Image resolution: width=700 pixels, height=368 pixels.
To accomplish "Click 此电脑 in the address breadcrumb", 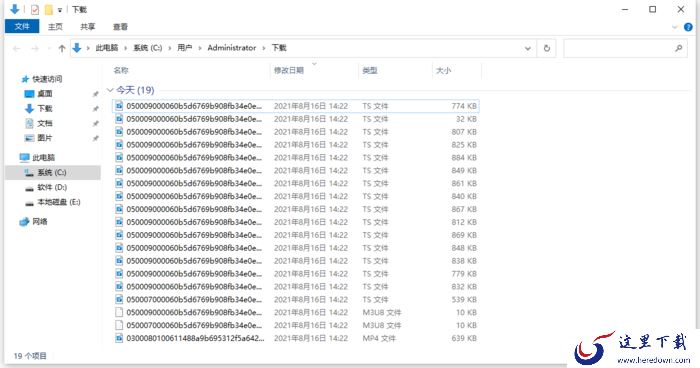I will click(107, 48).
